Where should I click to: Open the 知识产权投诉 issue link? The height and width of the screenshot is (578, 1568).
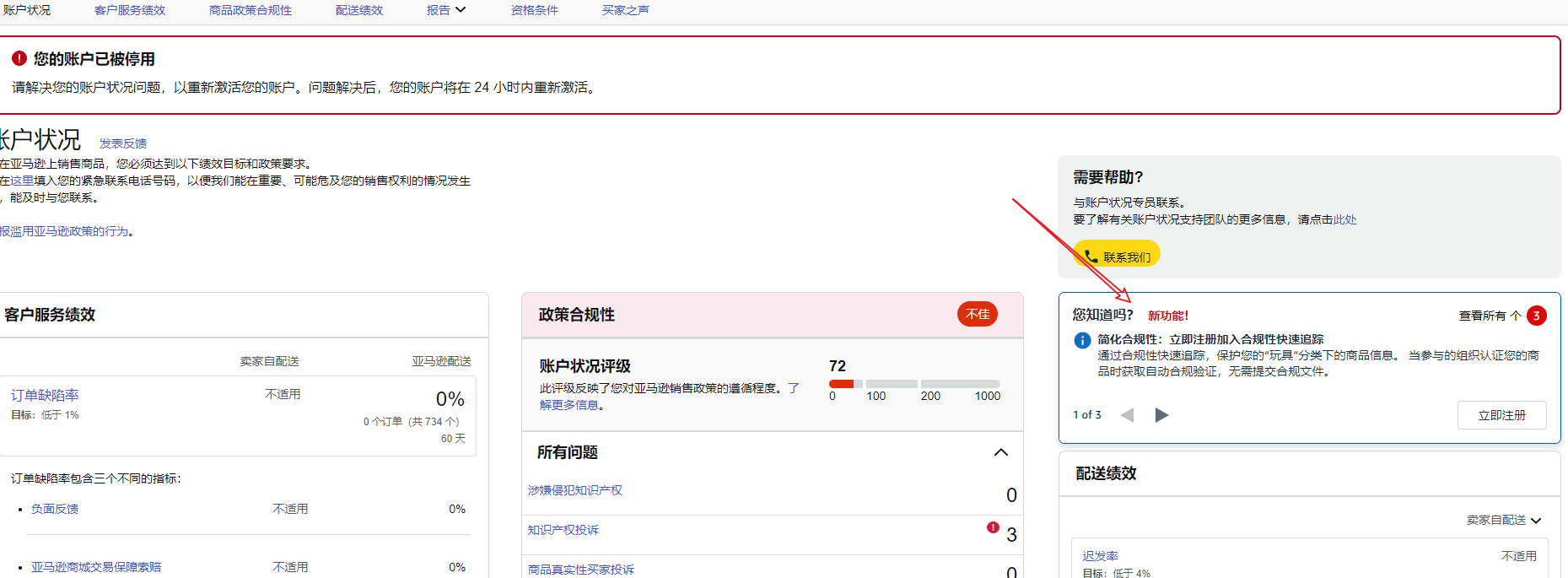pos(563,530)
